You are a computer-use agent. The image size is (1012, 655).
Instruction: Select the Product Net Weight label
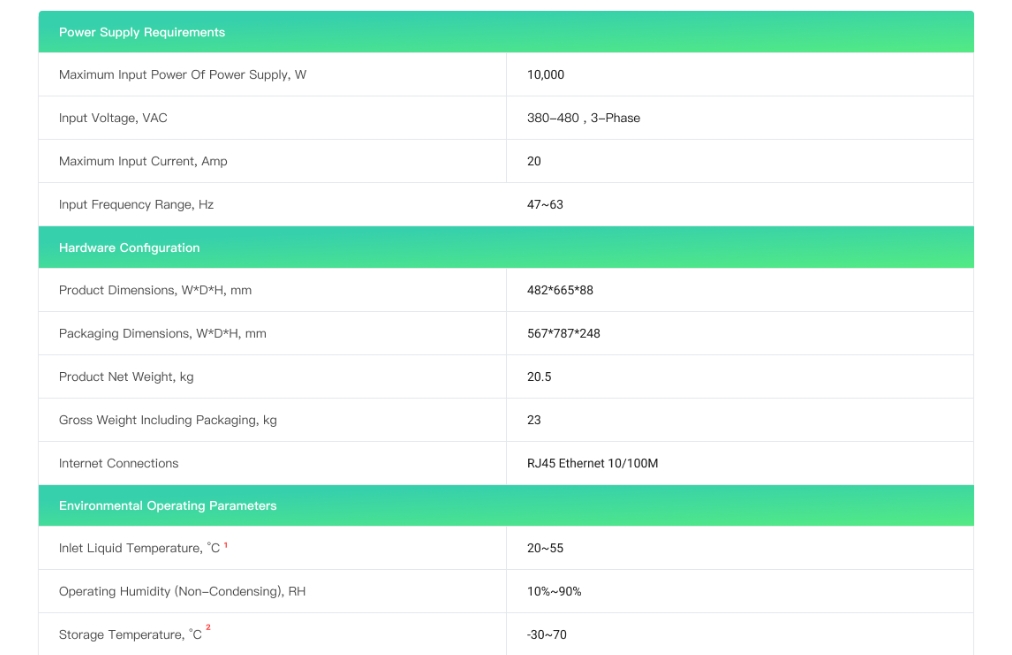tap(126, 377)
